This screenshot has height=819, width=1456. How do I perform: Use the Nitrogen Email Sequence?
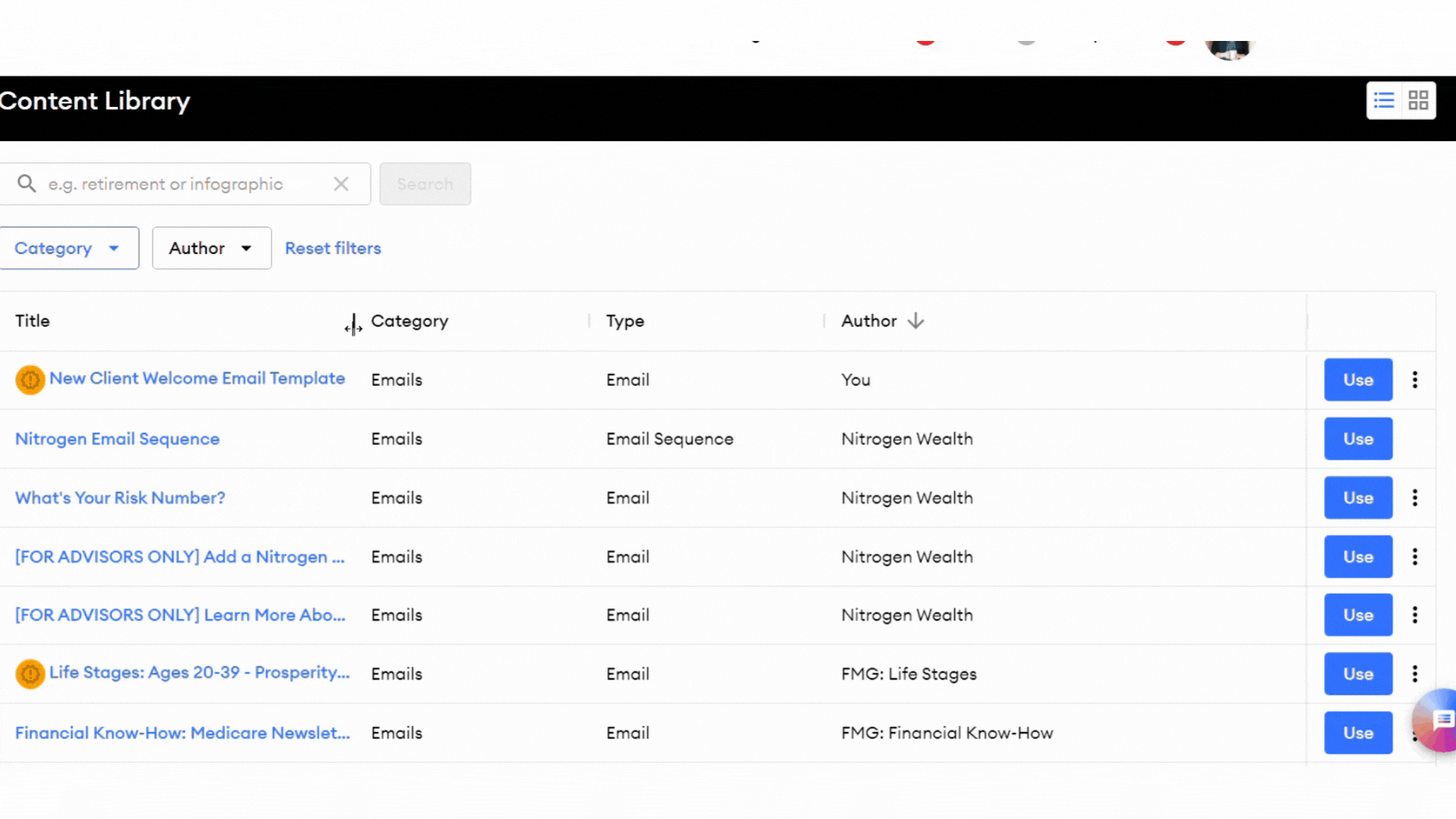(1358, 438)
